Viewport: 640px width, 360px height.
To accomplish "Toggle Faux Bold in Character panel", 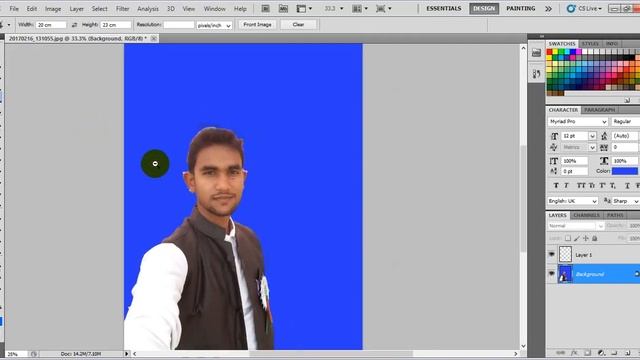I will click(556, 186).
